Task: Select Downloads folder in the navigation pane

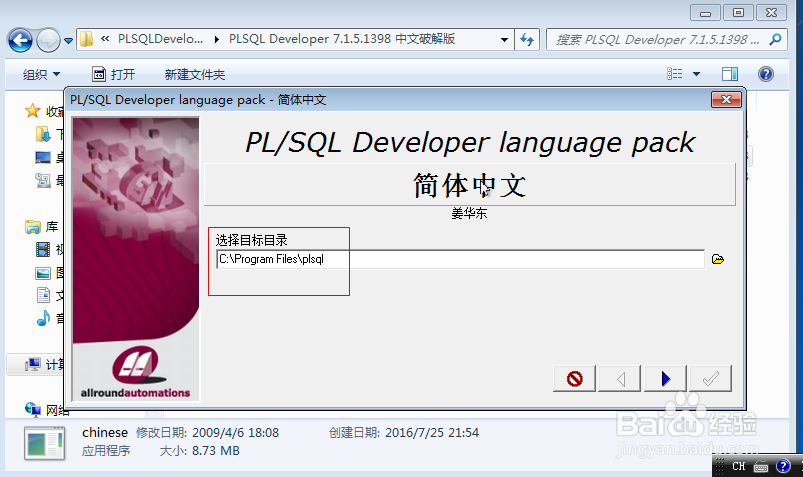Action: [43, 134]
